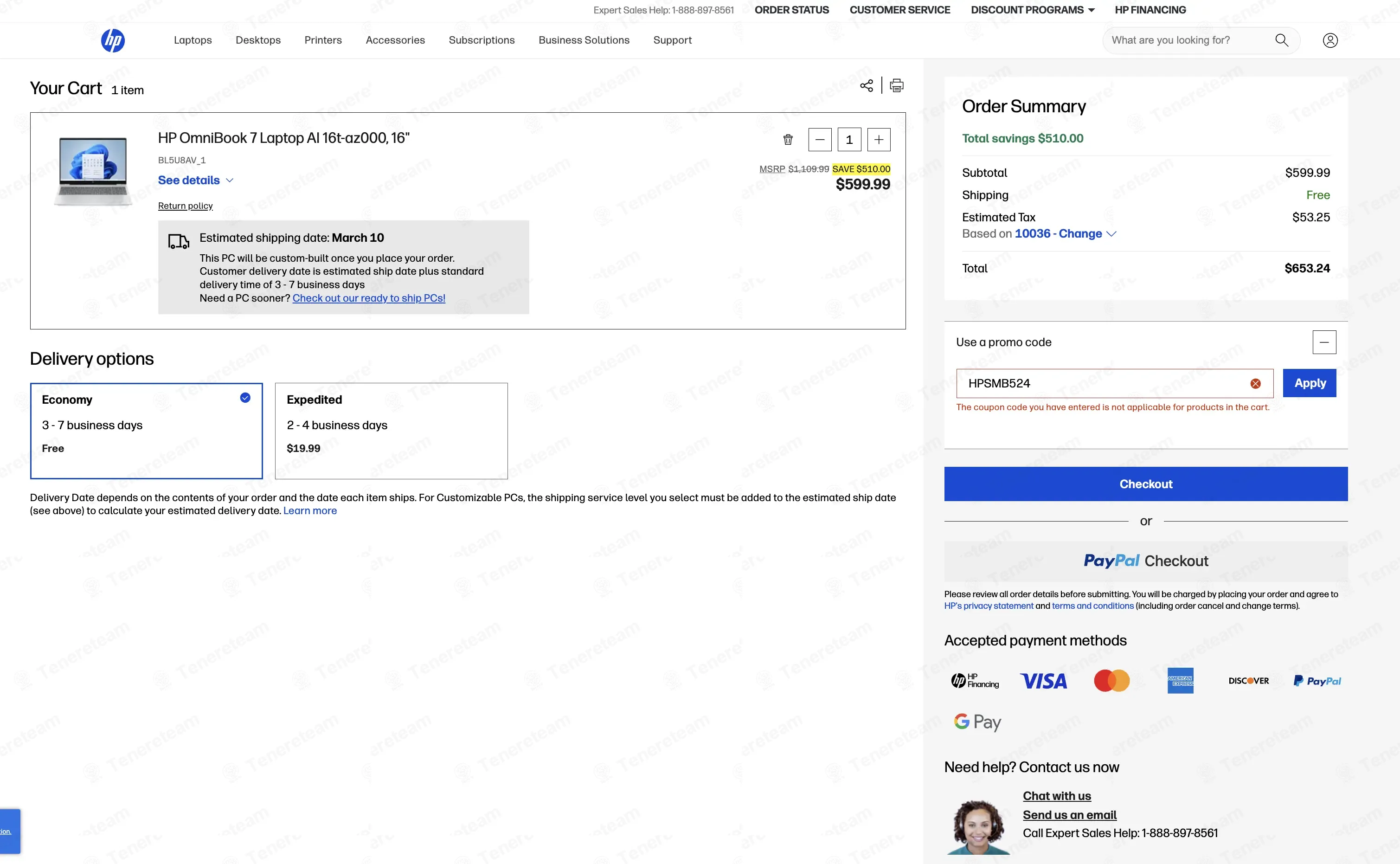Click the HP logo icon

(x=113, y=40)
